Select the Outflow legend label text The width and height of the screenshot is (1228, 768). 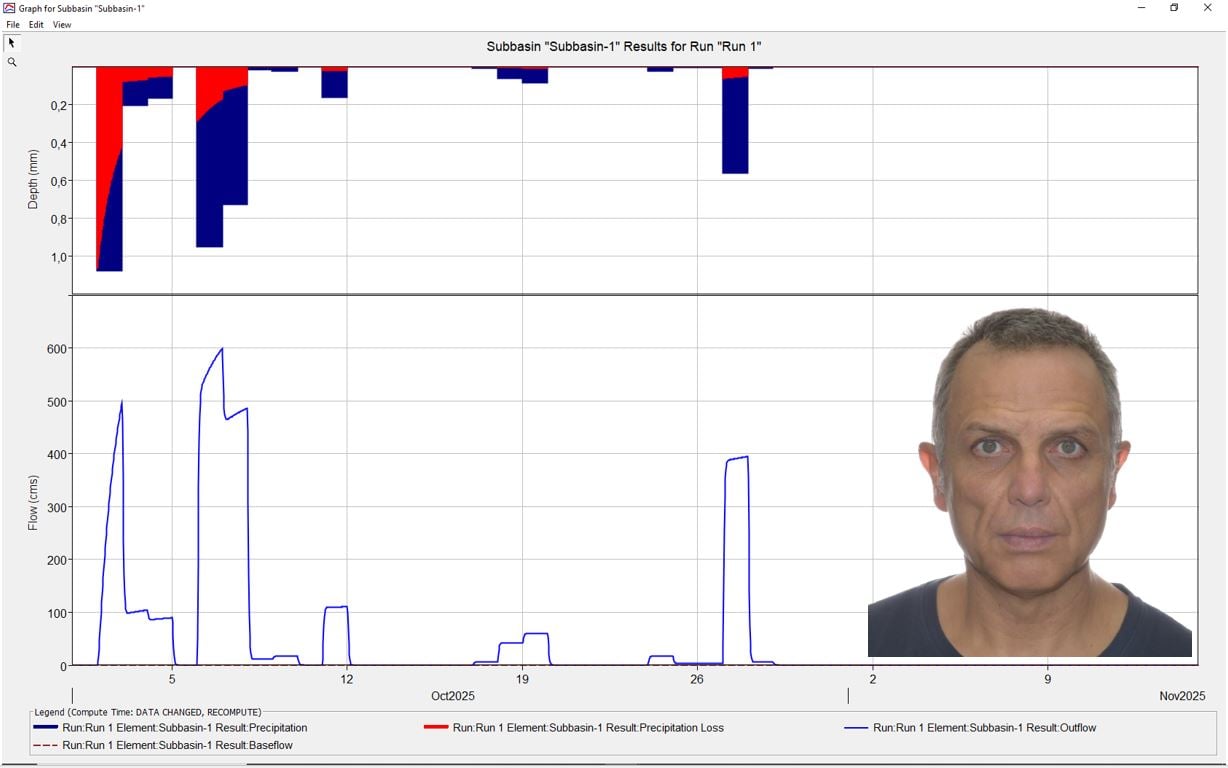(x=984, y=728)
